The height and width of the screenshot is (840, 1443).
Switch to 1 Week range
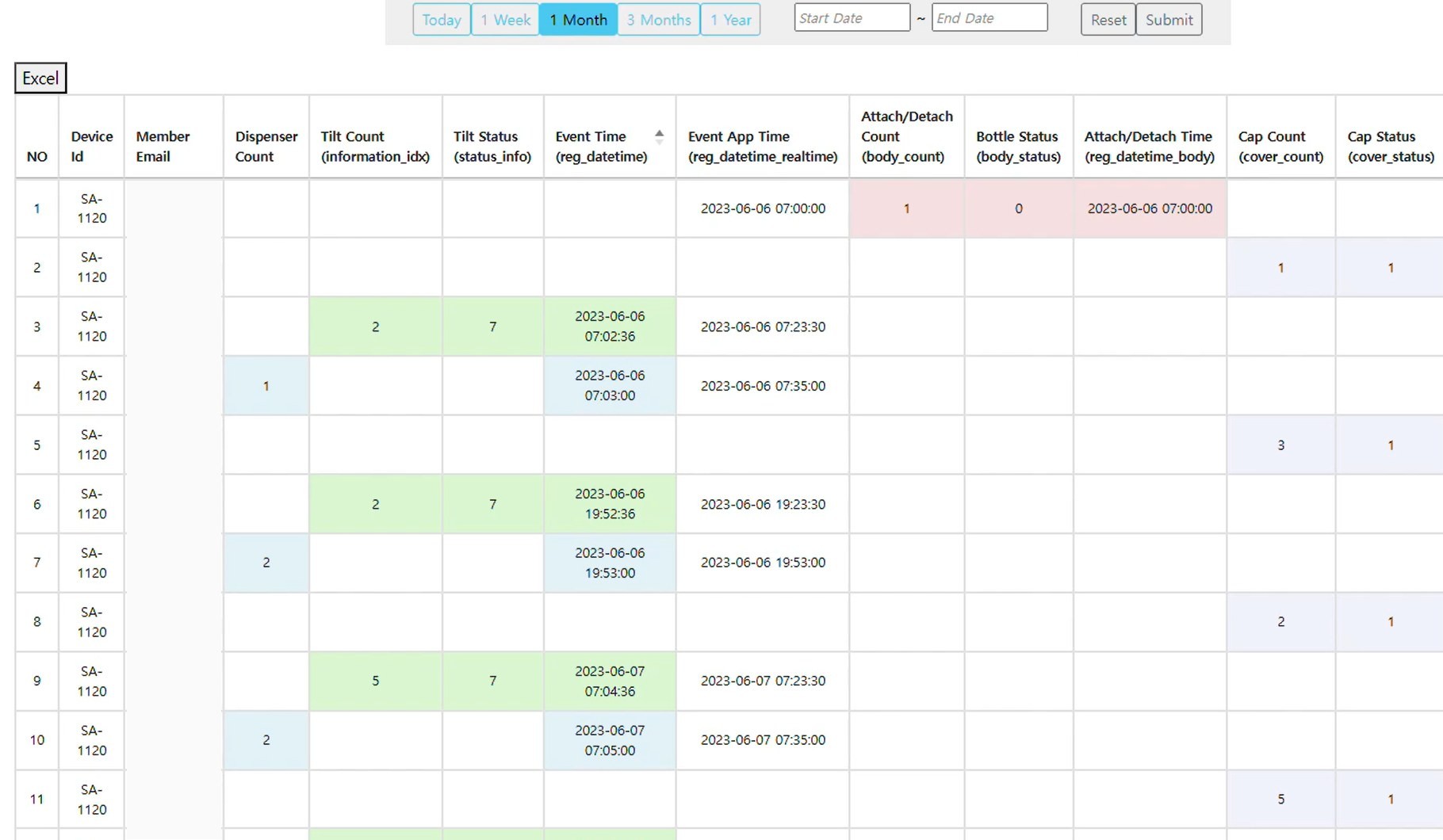[x=505, y=20]
